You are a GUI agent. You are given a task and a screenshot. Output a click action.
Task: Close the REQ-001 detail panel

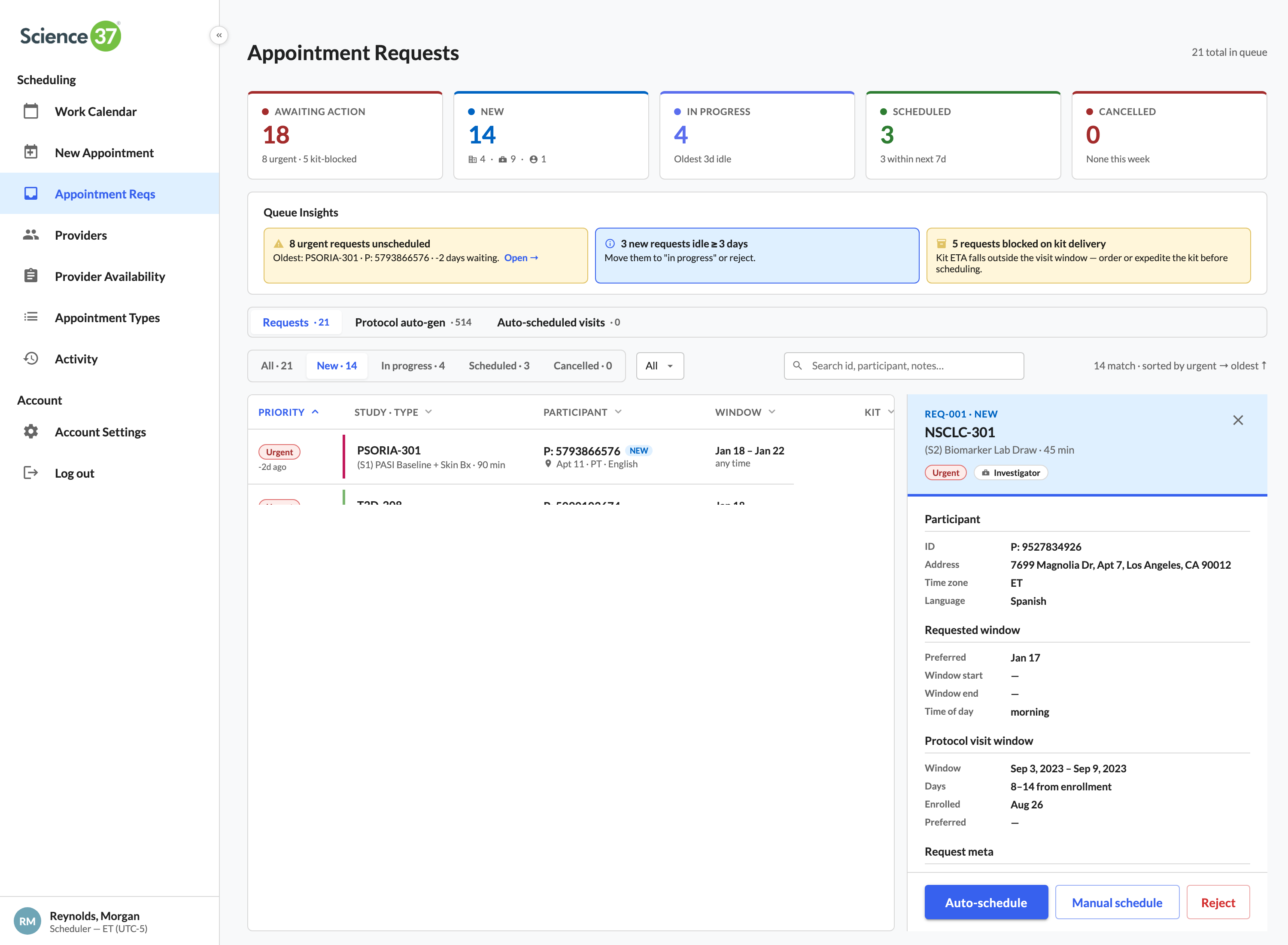tap(1238, 421)
